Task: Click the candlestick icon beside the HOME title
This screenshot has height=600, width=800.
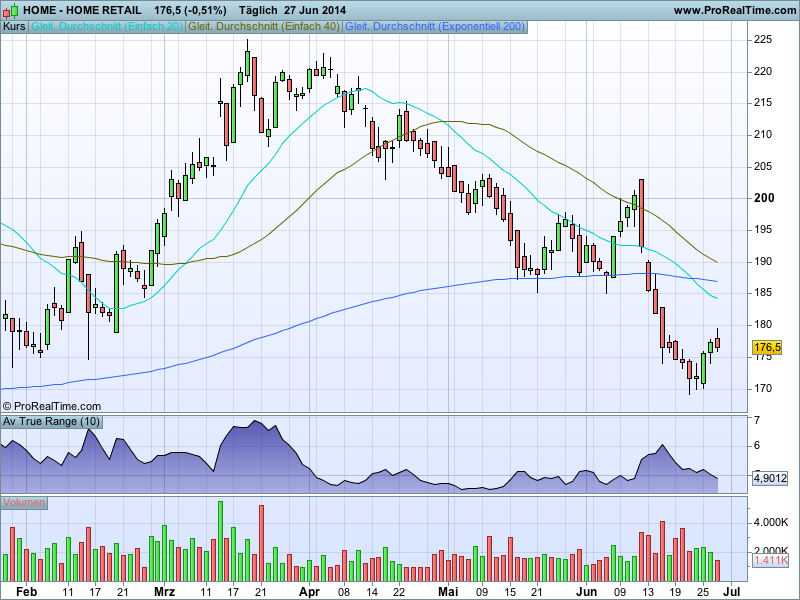Action: click(11, 10)
